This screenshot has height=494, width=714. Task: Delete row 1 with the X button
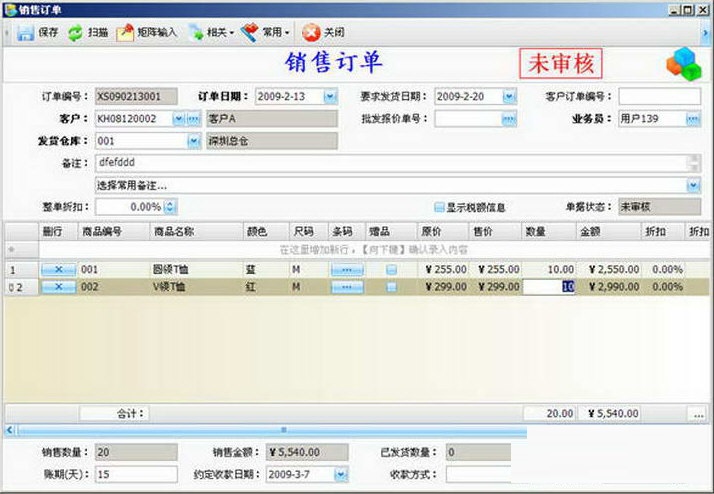click(x=58, y=270)
